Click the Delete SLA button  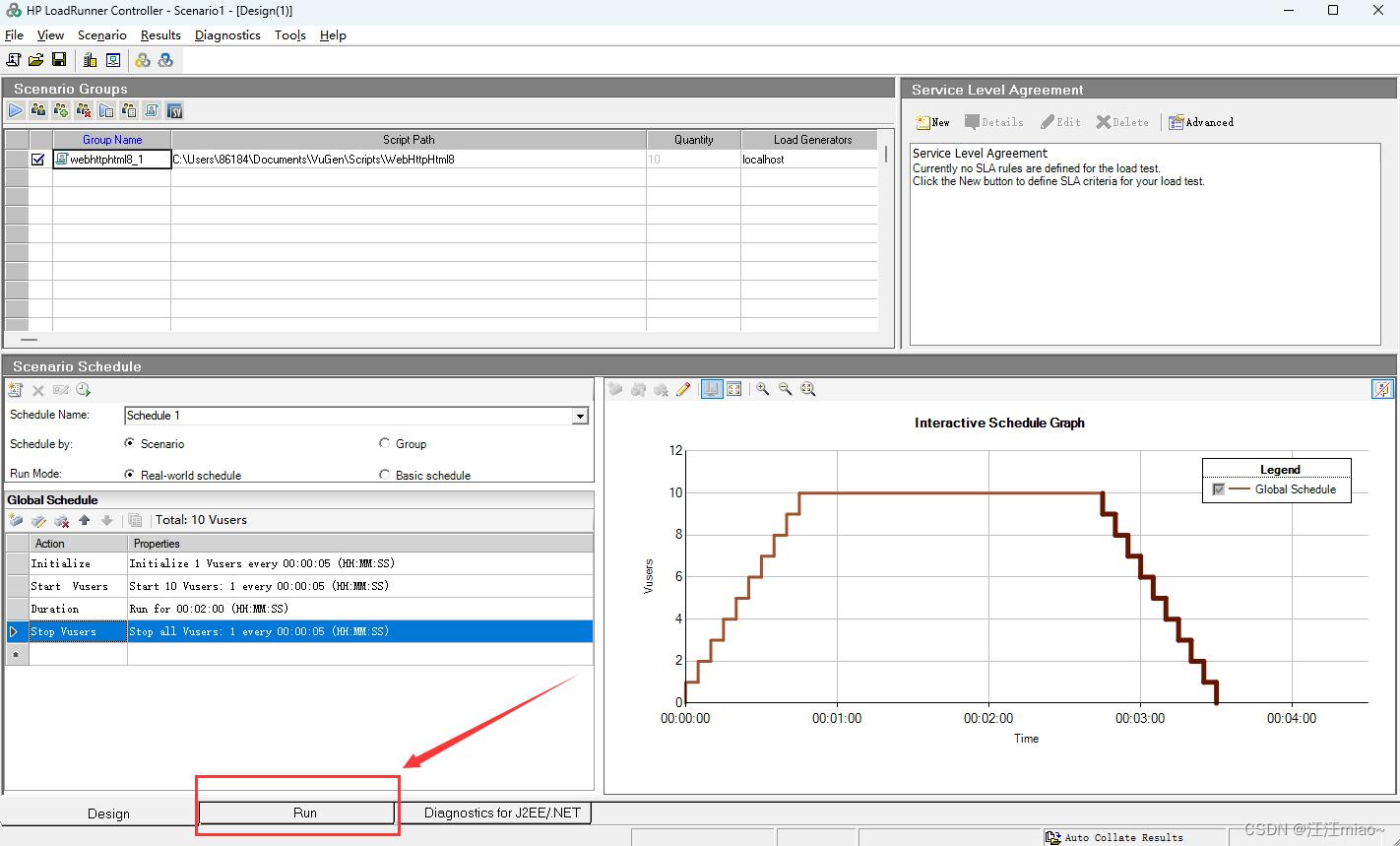tap(1122, 122)
